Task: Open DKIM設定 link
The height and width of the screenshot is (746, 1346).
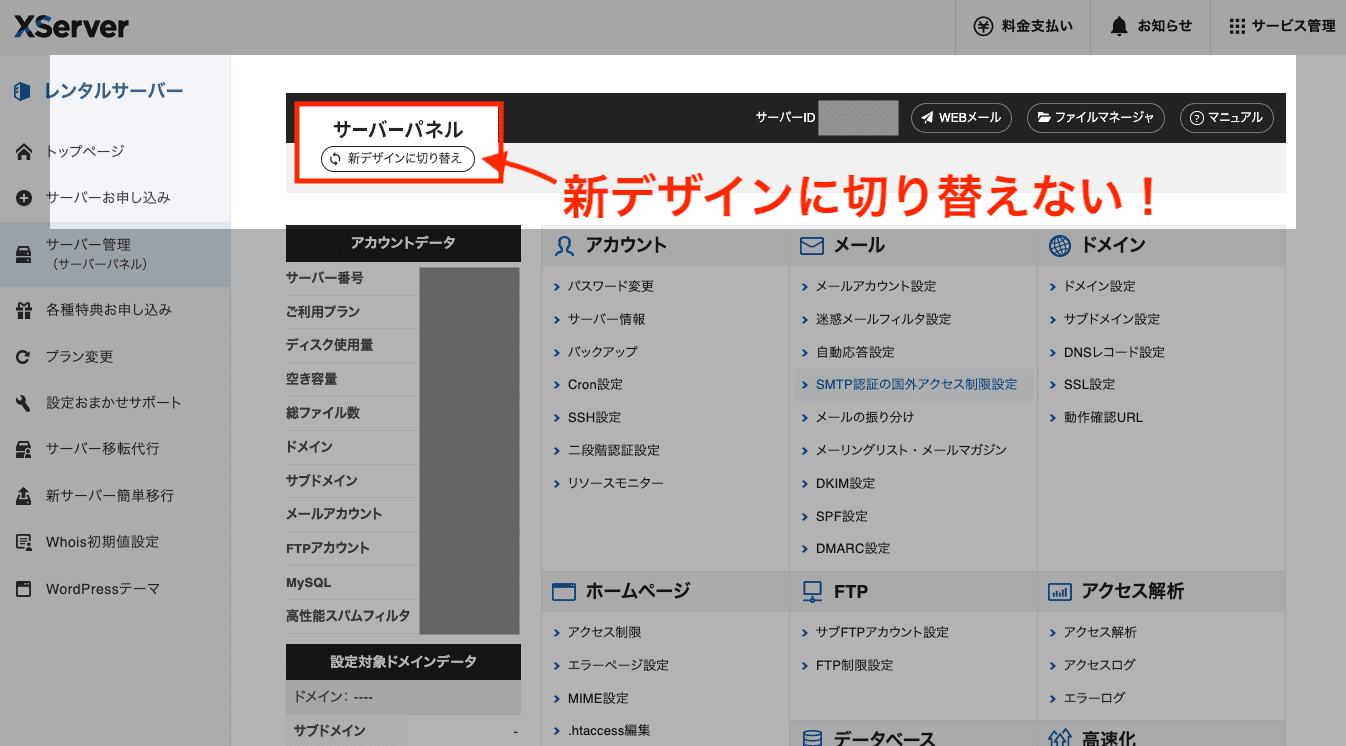Action: [845, 483]
